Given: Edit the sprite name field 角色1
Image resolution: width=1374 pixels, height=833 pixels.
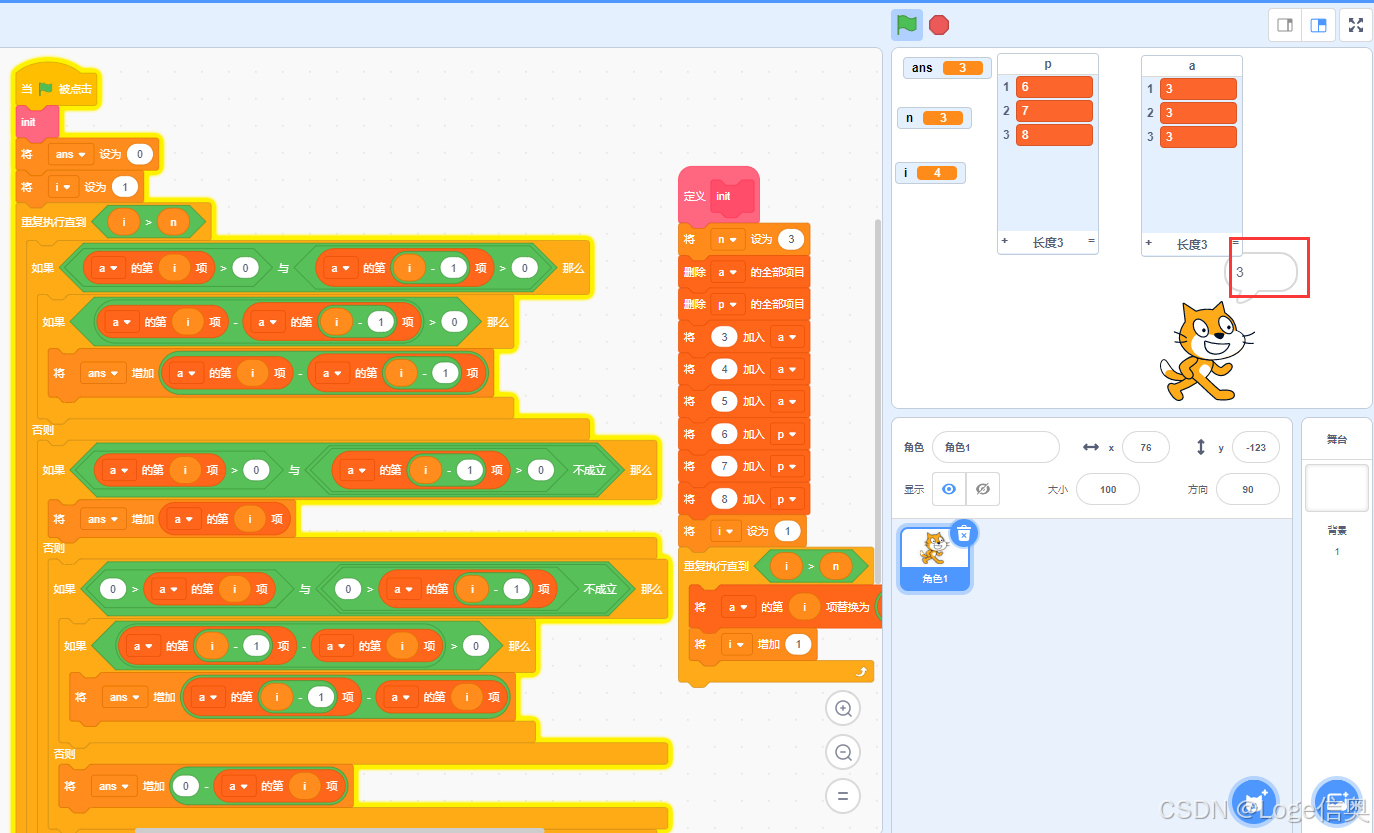Looking at the screenshot, I should pos(995,447).
